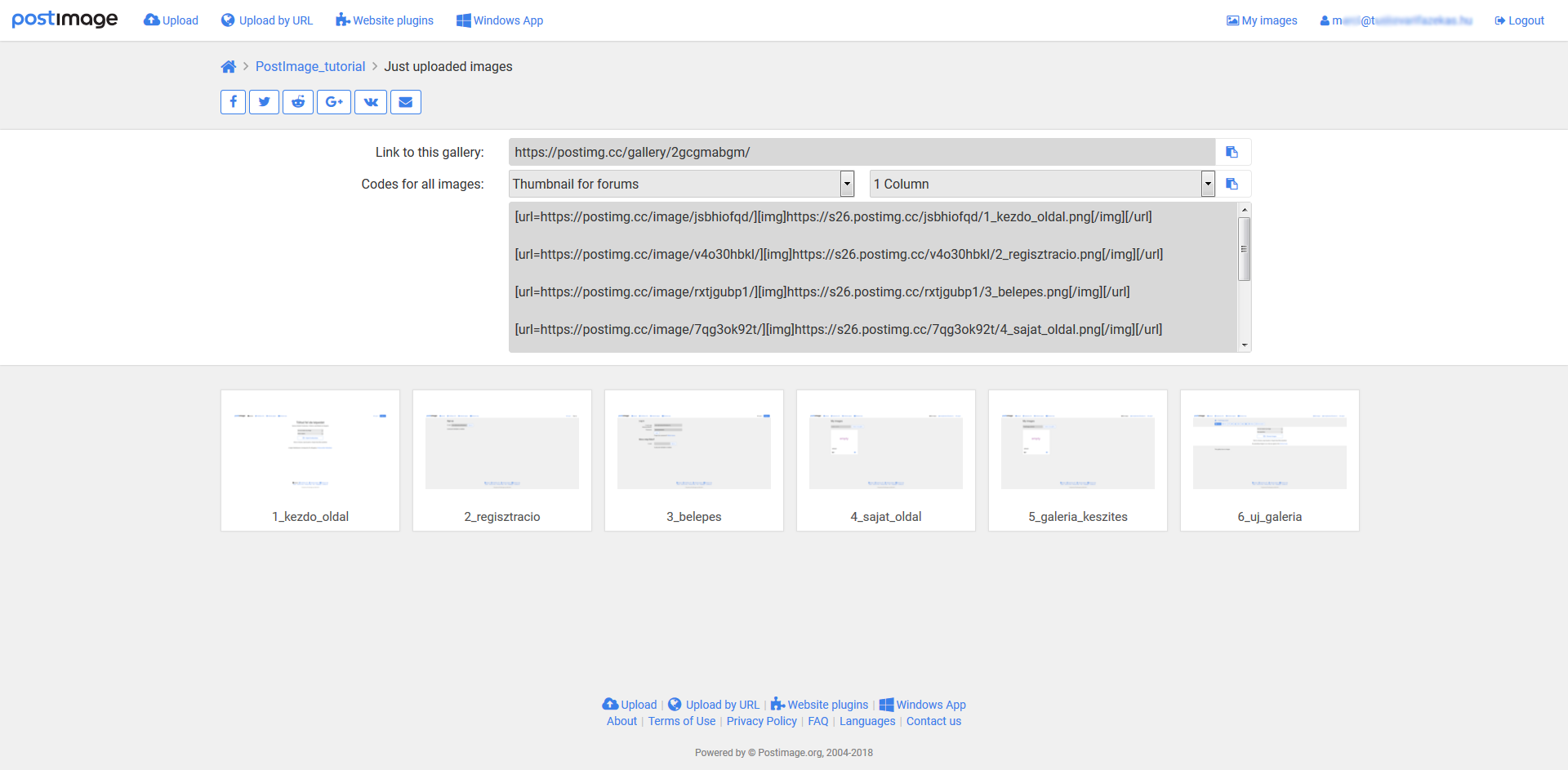This screenshot has height=770, width=1568.
Task: Open the 6_uj_galeria thumbnail
Action: pos(1270,461)
